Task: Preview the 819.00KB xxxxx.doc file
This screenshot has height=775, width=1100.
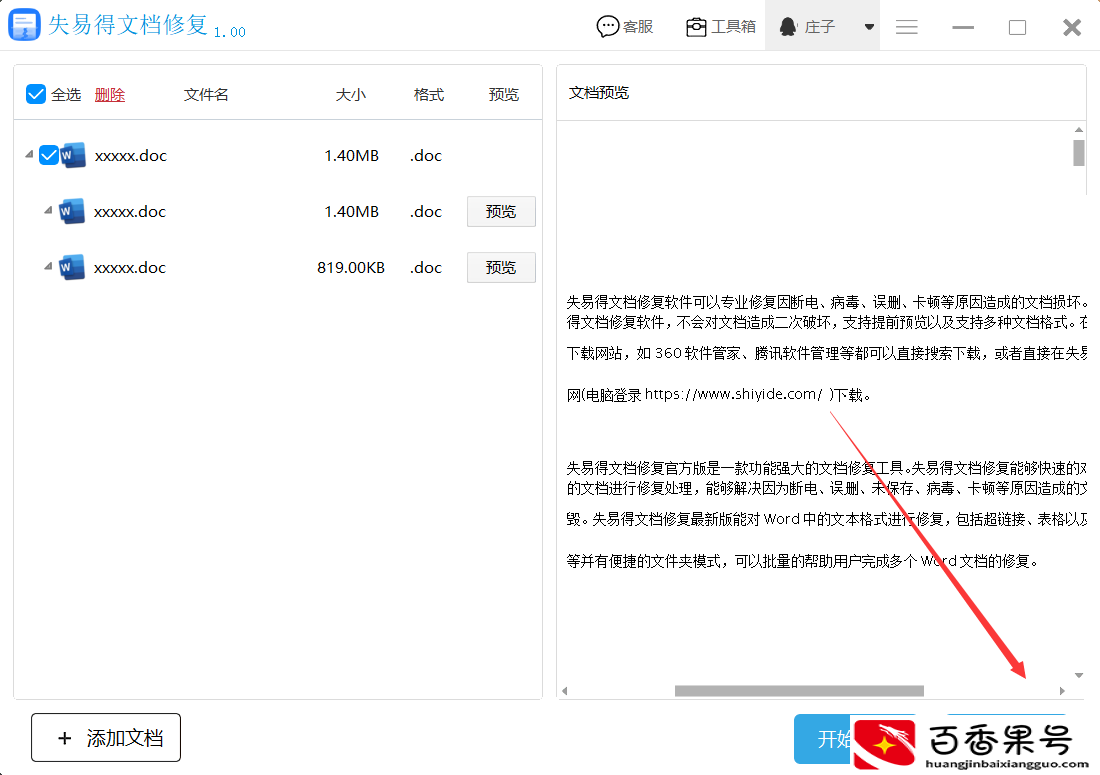Action: (x=501, y=267)
